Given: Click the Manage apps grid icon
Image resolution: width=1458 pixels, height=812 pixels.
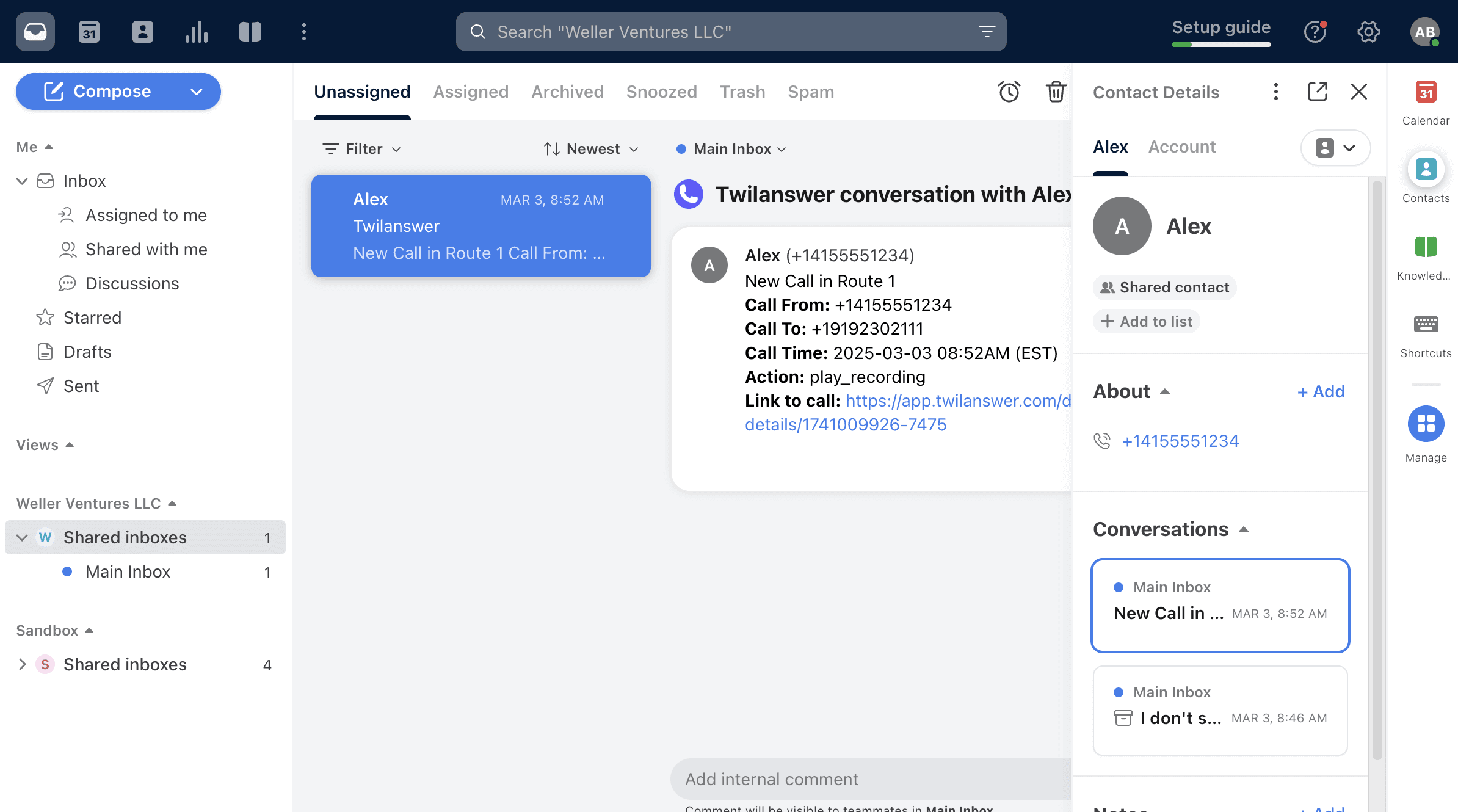Looking at the screenshot, I should click(x=1426, y=424).
